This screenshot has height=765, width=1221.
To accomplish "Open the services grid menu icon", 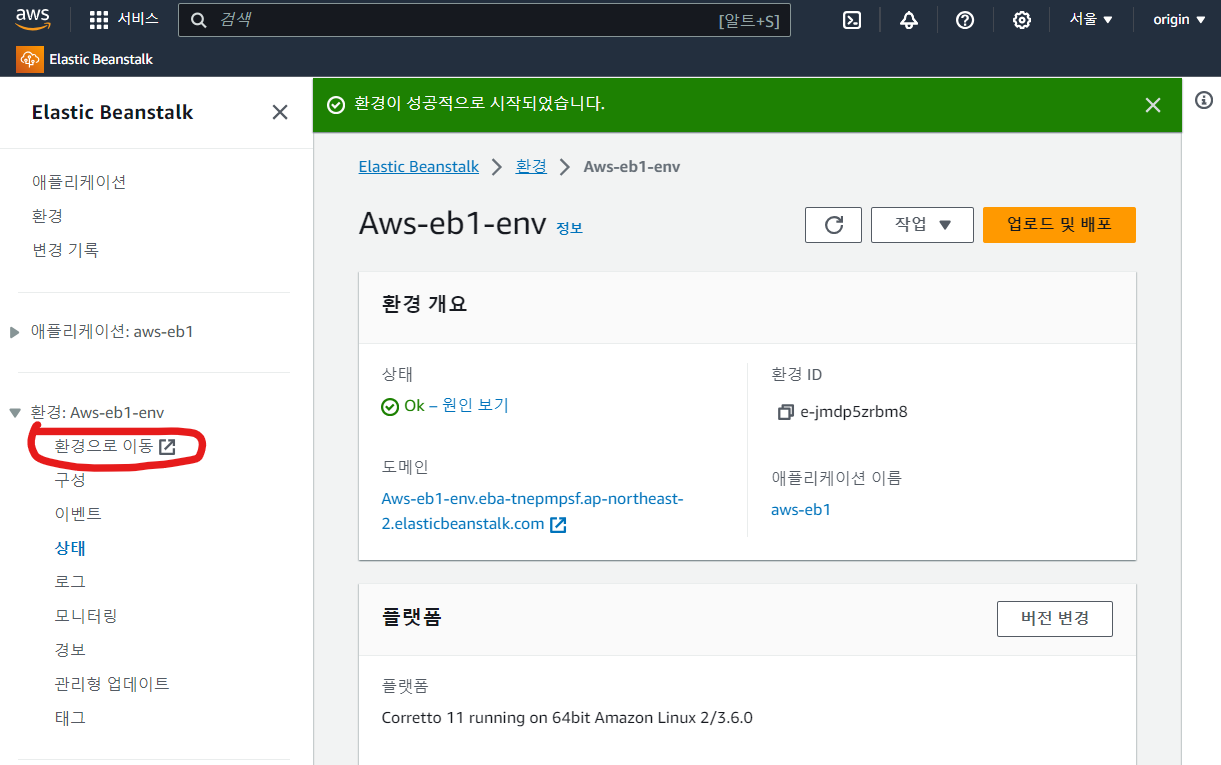I will point(99,20).
